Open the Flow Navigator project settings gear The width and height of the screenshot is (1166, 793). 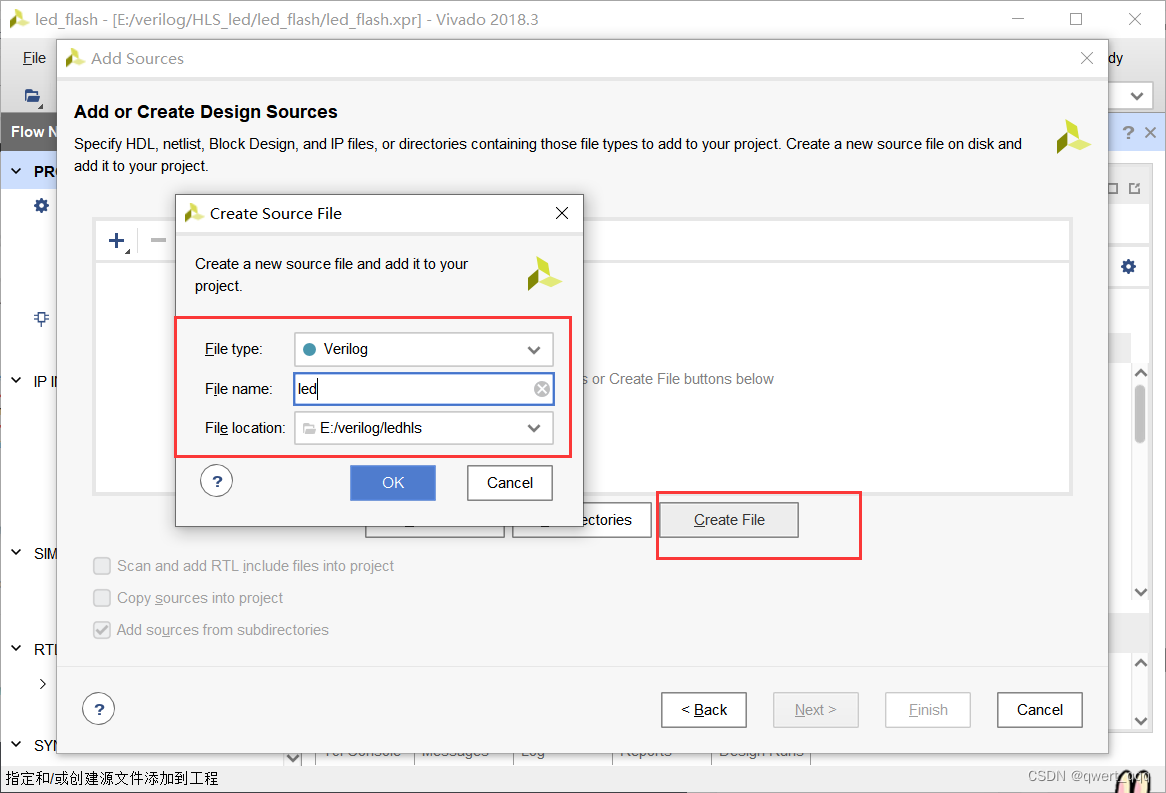click(42, 205)
